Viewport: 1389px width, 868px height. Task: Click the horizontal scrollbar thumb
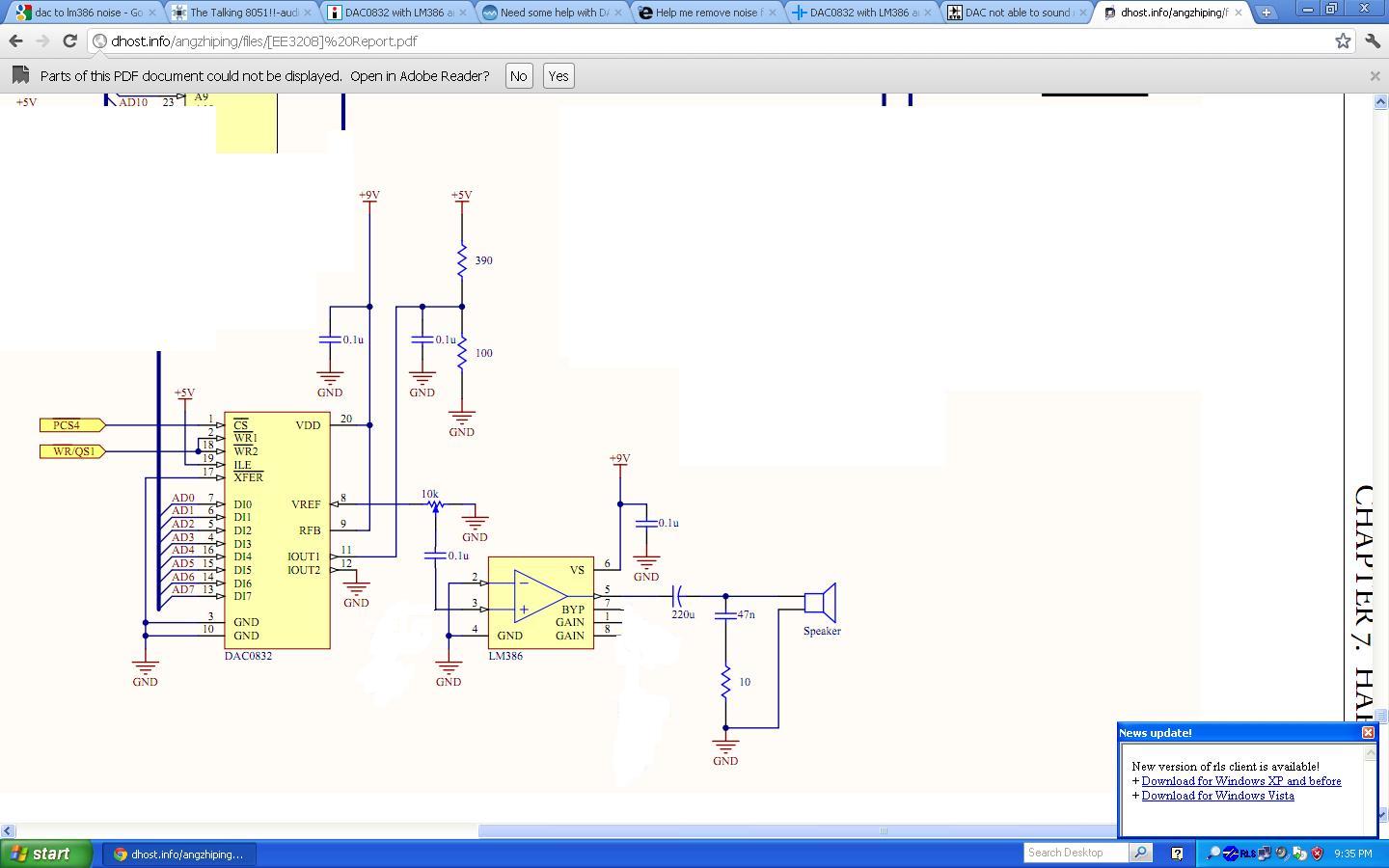coord(797,830)
